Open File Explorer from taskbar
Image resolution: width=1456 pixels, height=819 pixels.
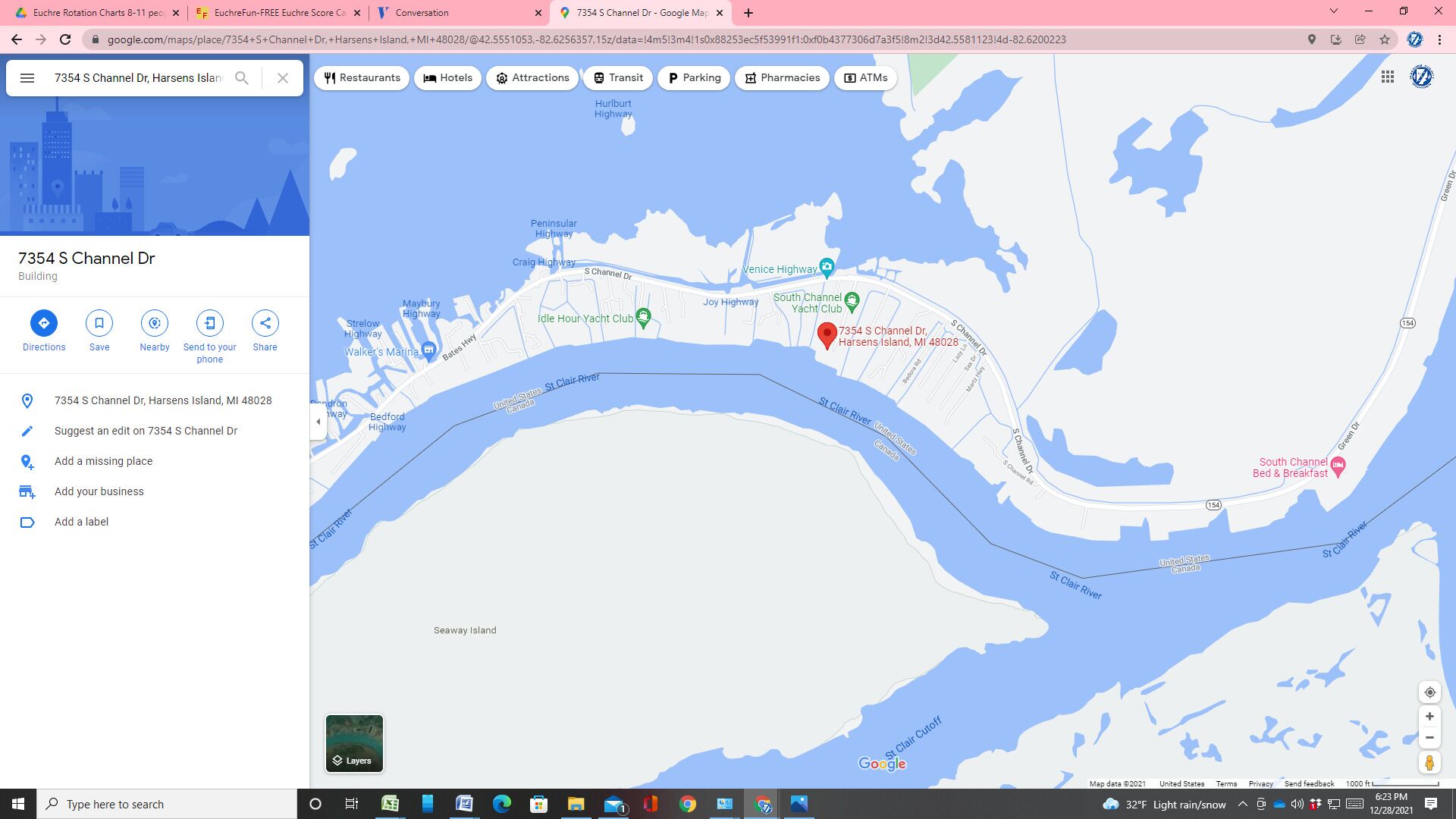point(576,804)
